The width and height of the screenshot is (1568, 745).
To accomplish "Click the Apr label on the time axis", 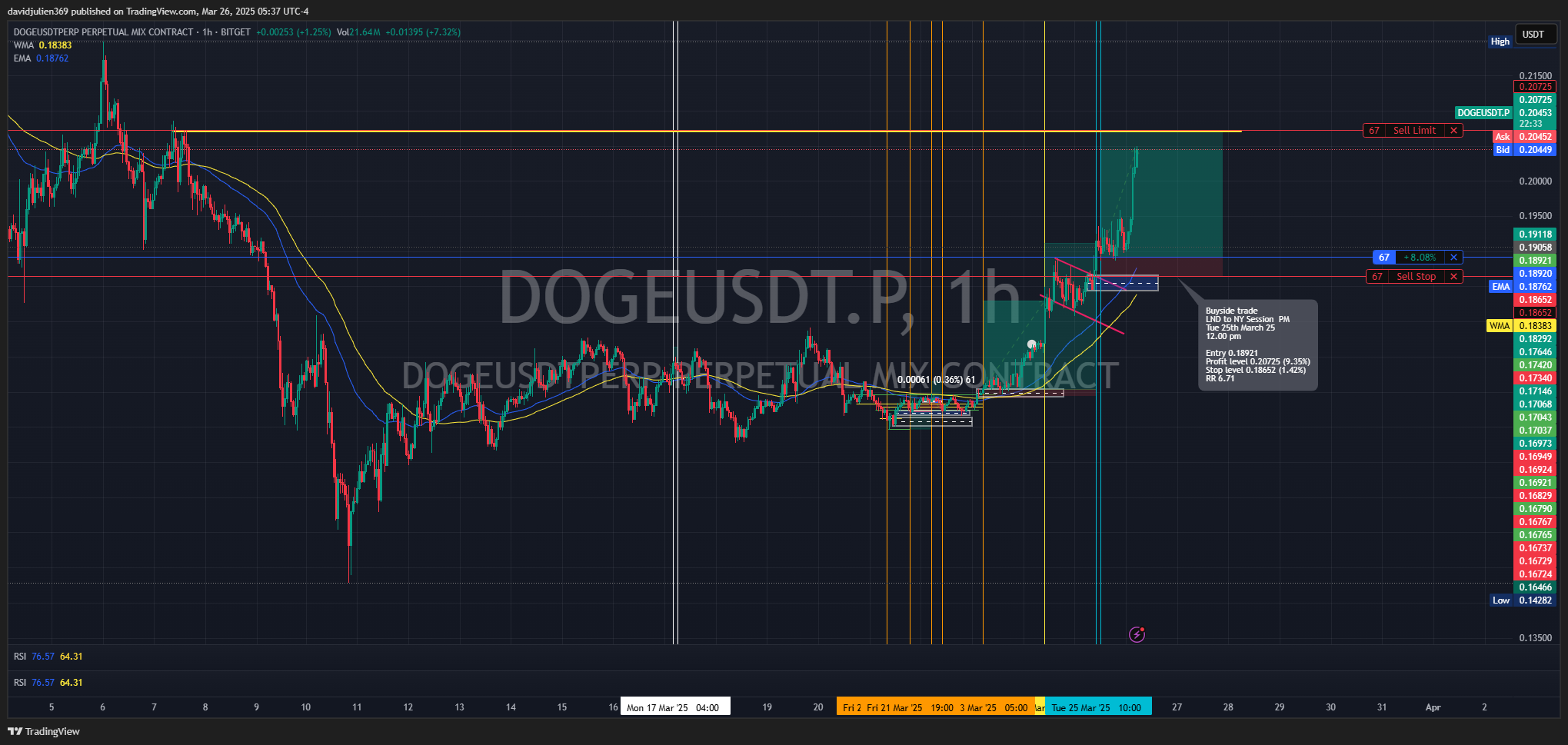I will [1433, 707].
